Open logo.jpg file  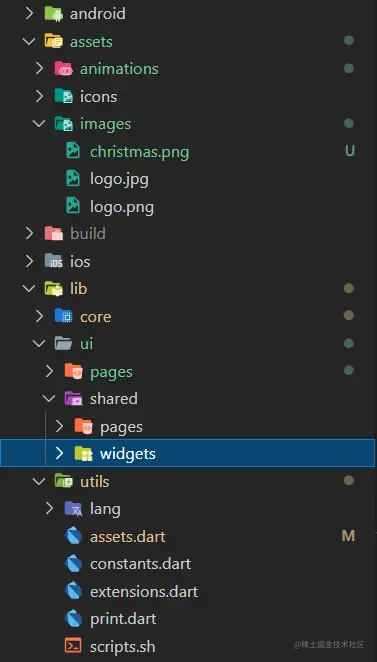point(119,179)
